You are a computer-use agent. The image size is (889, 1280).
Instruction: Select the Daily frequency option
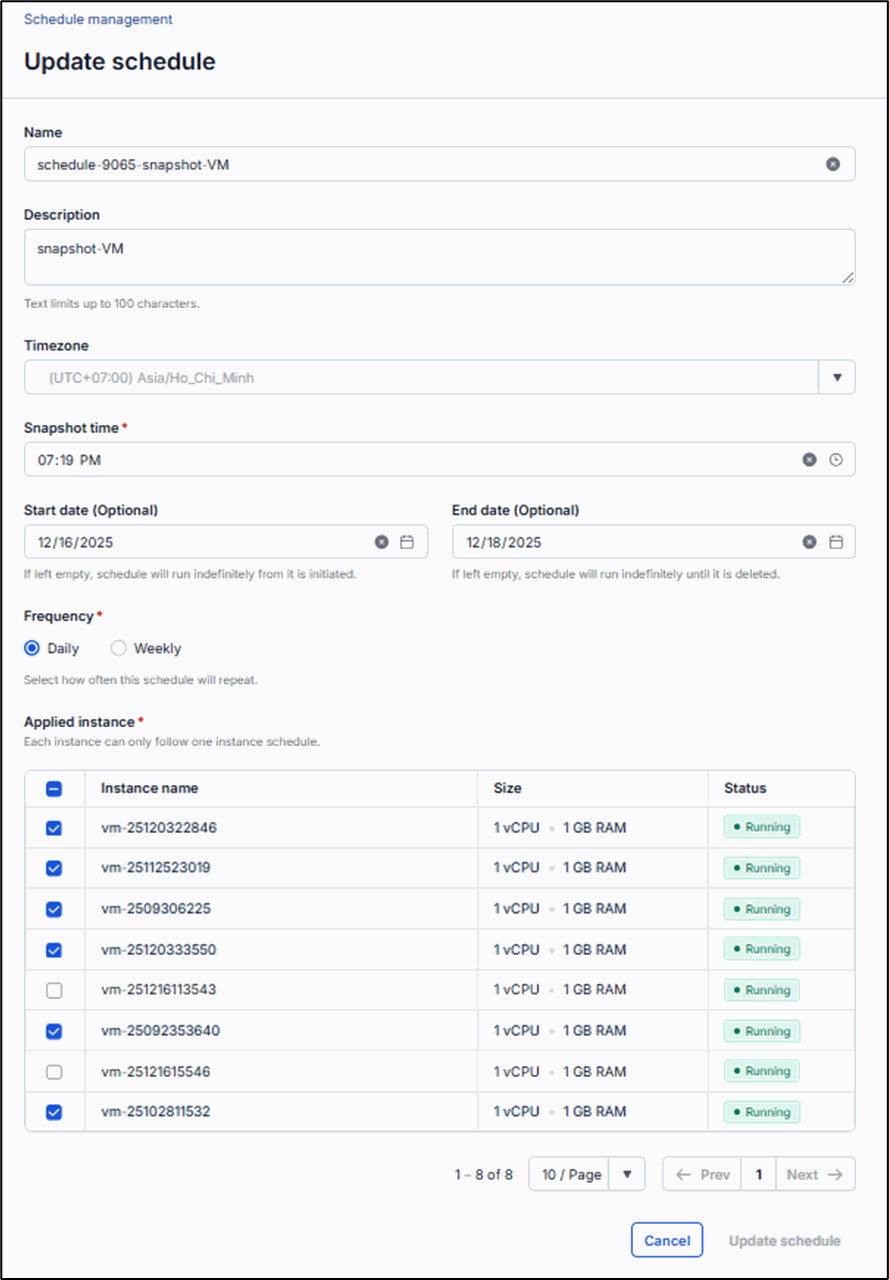[32, 648]
